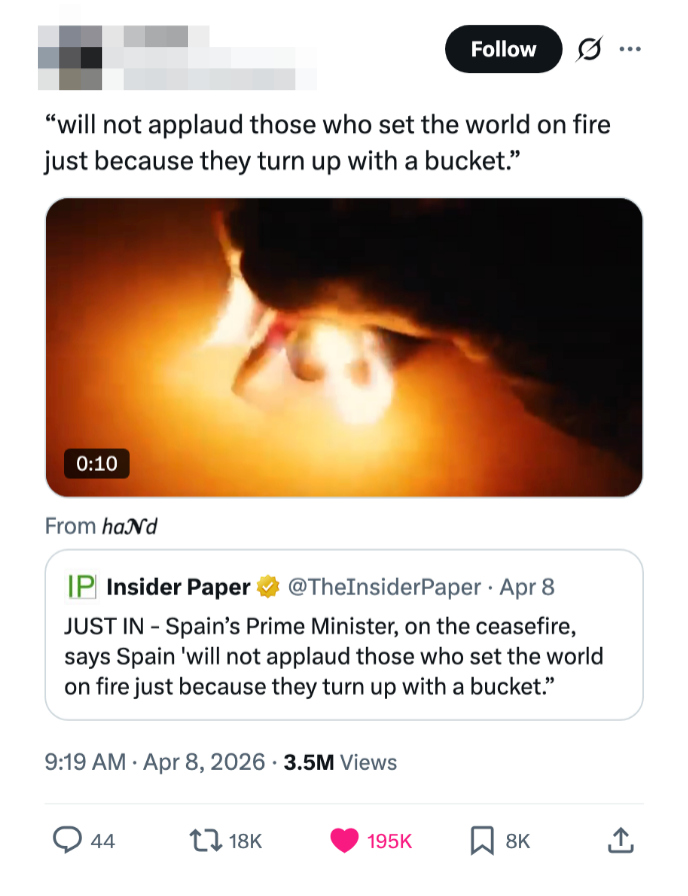688x896 pixels.
Task: Click the repost arrows icon
Action: (202, 841)
